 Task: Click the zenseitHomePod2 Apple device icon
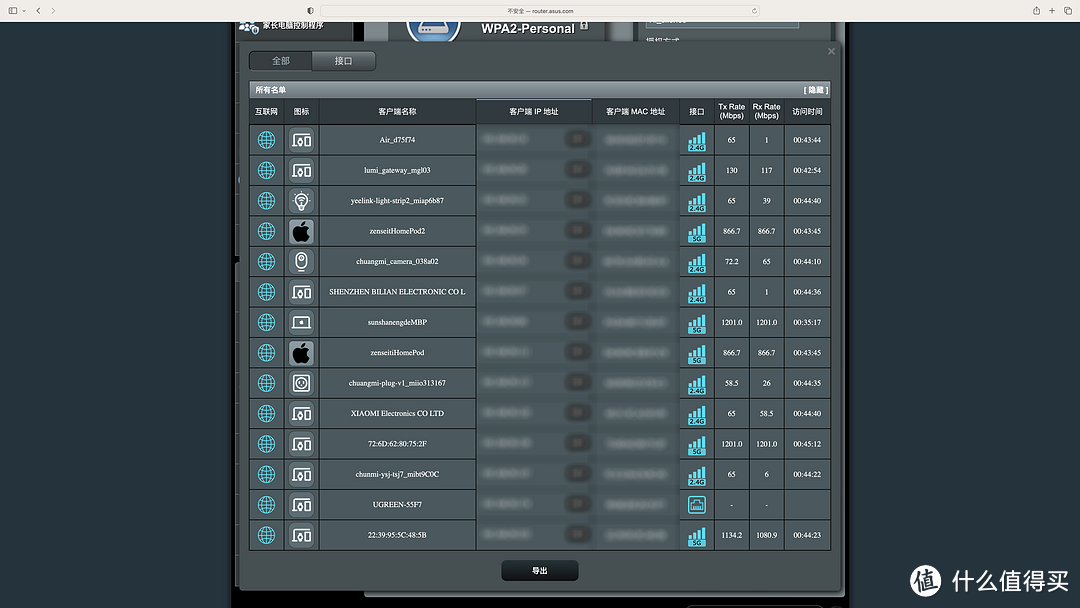coord(301,231)
